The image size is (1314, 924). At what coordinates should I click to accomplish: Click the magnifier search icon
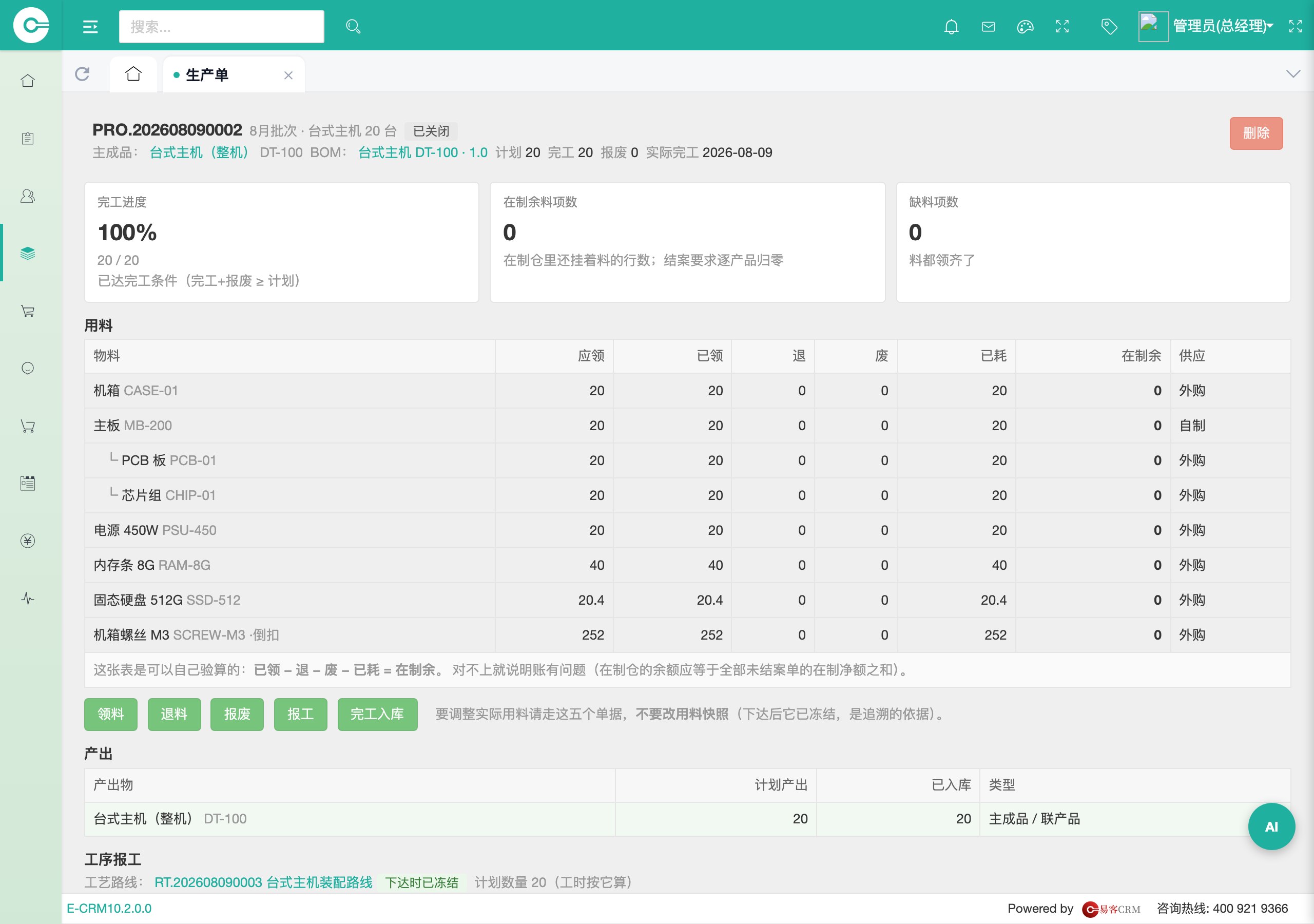click(x=353, y=26)
